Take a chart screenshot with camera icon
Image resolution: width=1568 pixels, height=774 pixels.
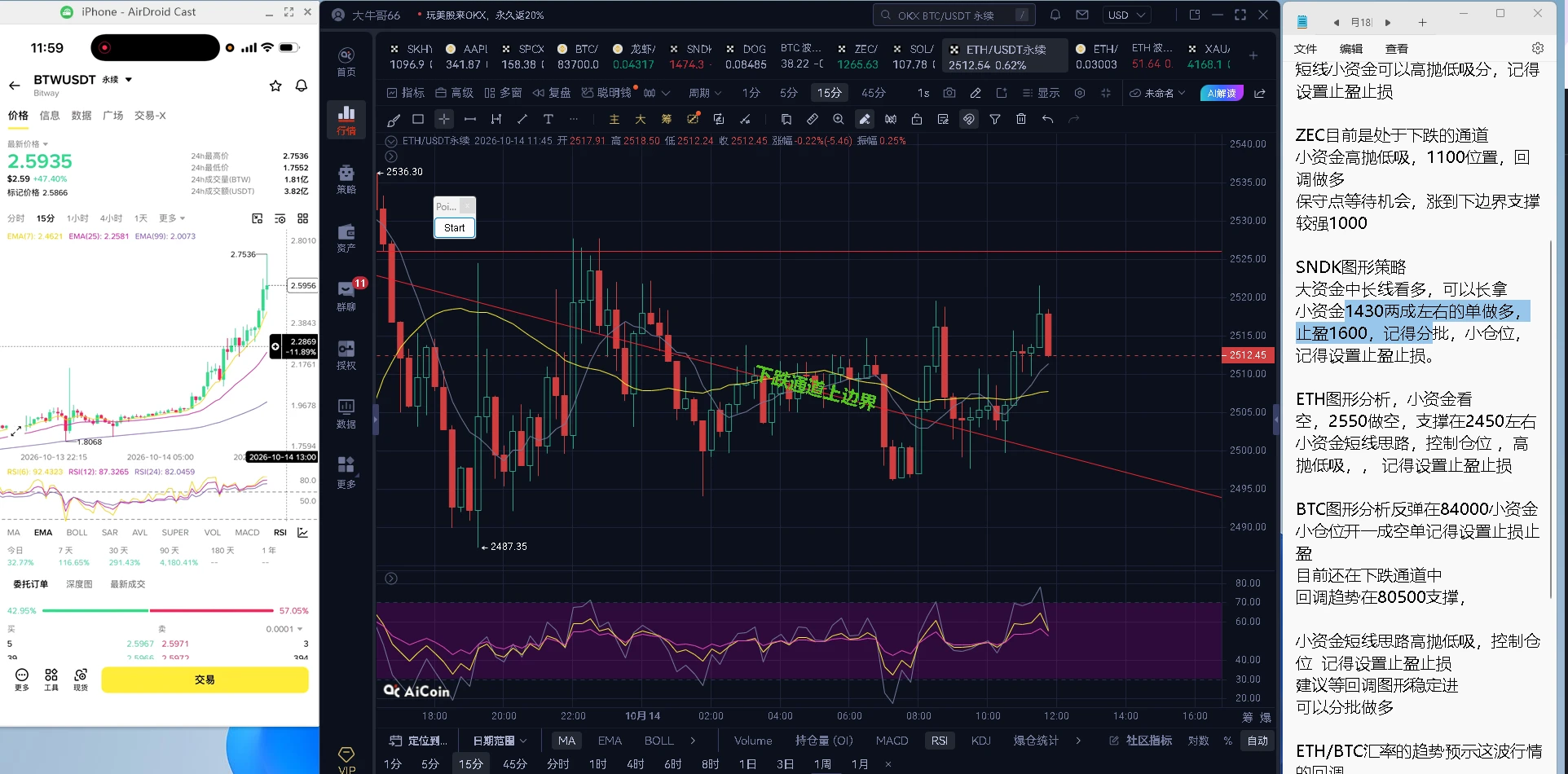tap(949, 93)
